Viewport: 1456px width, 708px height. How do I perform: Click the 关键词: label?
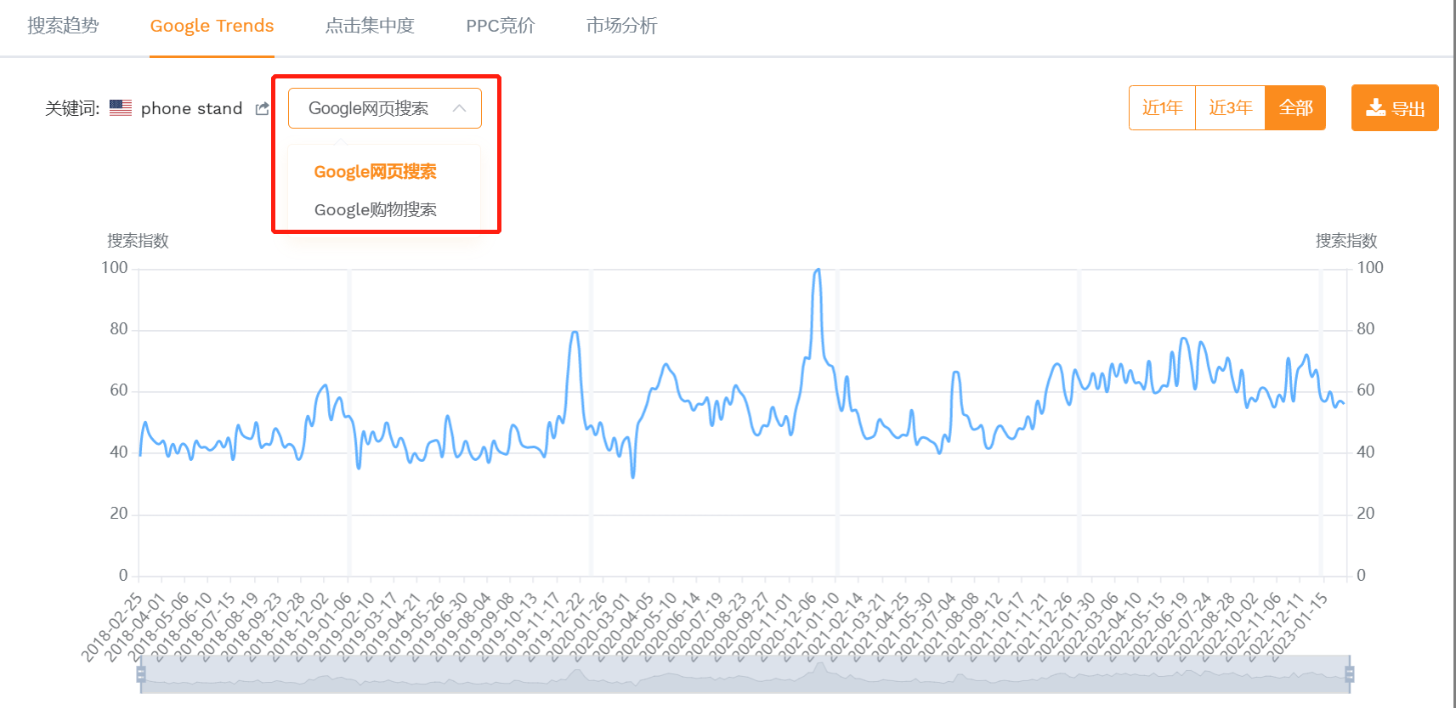click(x=73, y=108)
